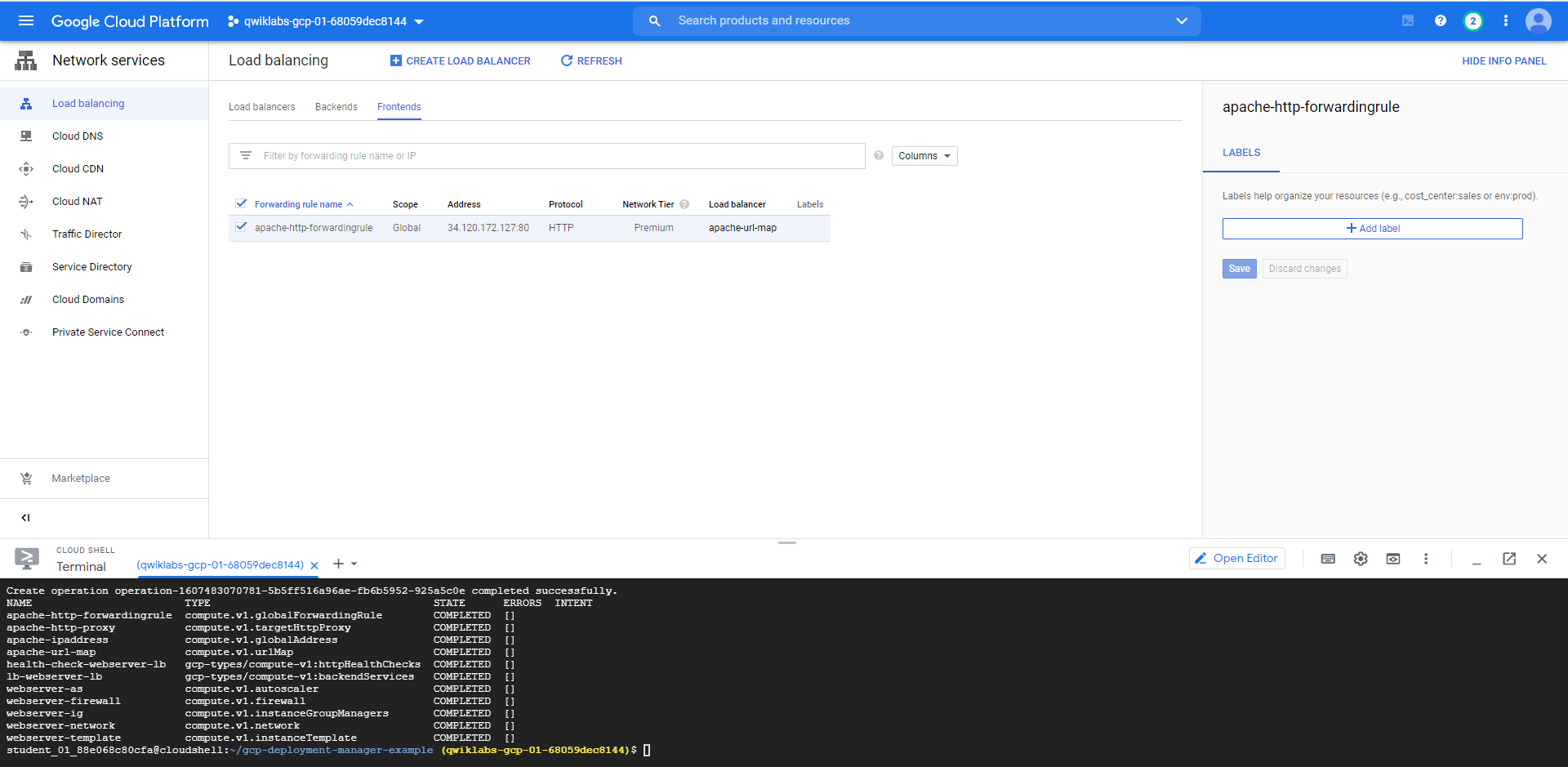Open the main navigation hamburger menu
1568x767 pixels.
point(26,21)
